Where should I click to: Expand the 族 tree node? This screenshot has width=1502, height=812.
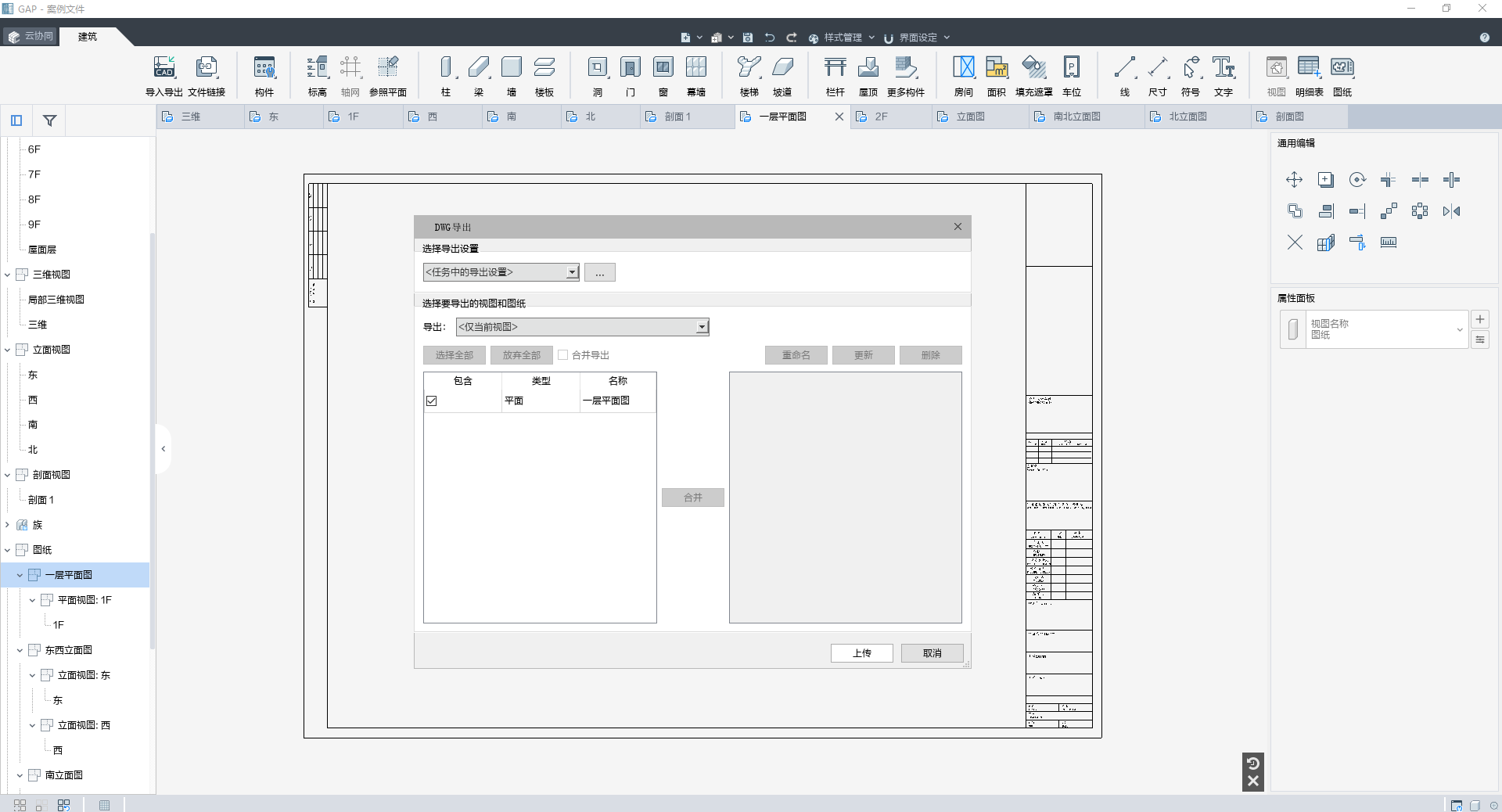(x=7, y=525)
